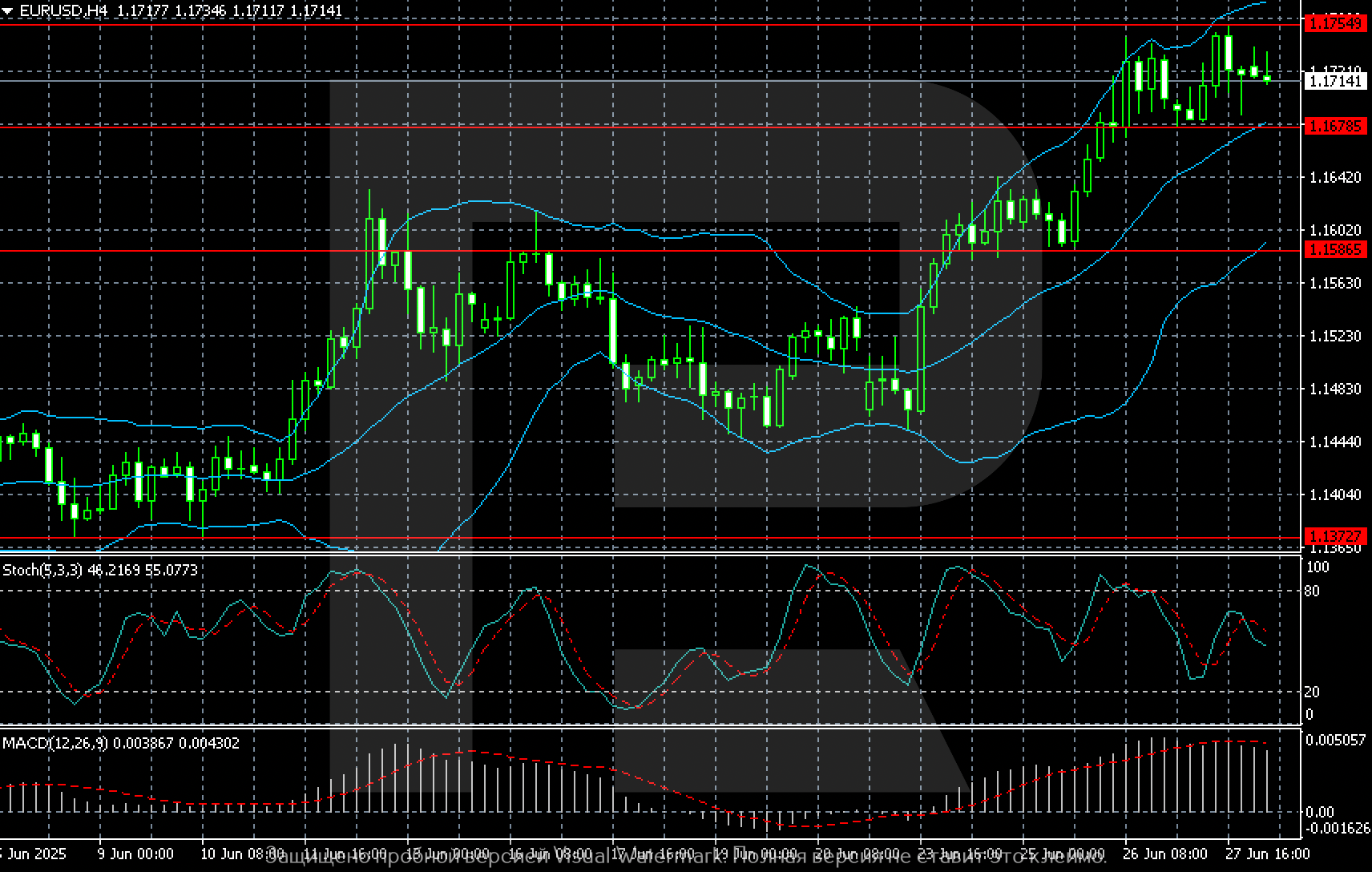1372x872 pixels.
Task: Click the last candlestick on the chart
Action: (1267, 78)
